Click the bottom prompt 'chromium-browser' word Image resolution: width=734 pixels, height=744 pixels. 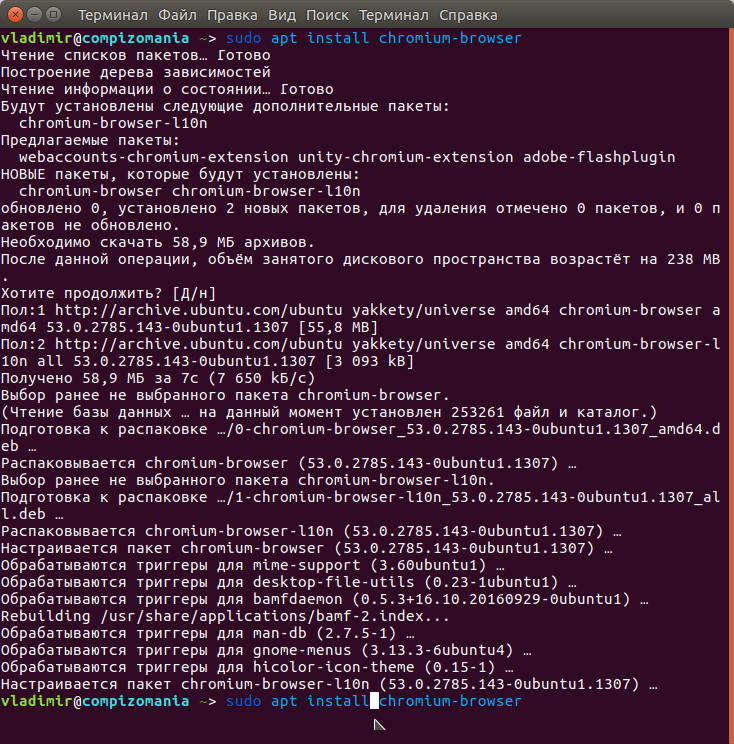[x=450, y=701]
